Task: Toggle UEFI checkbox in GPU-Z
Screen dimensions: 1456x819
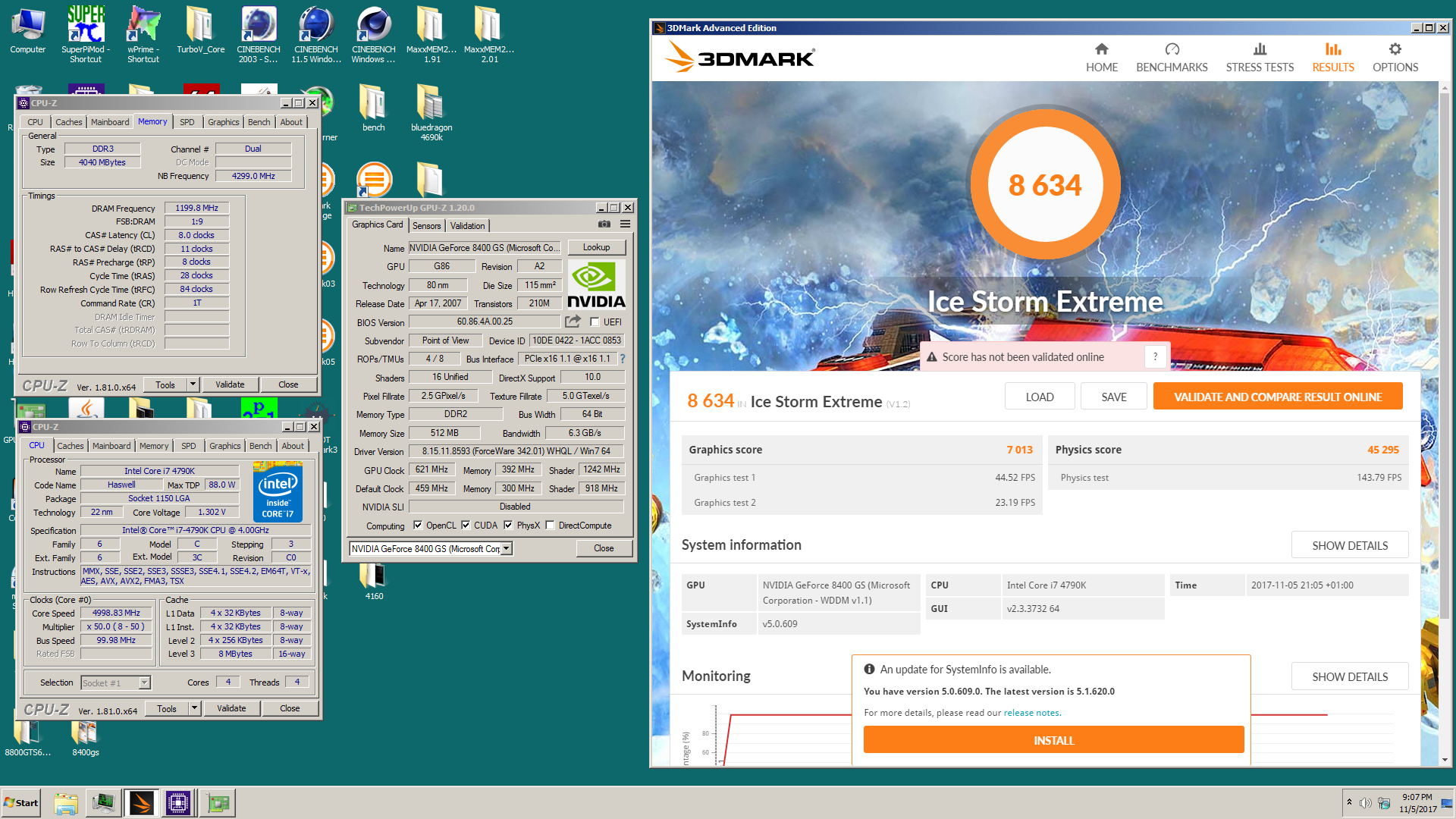Action: click(595, 322)
